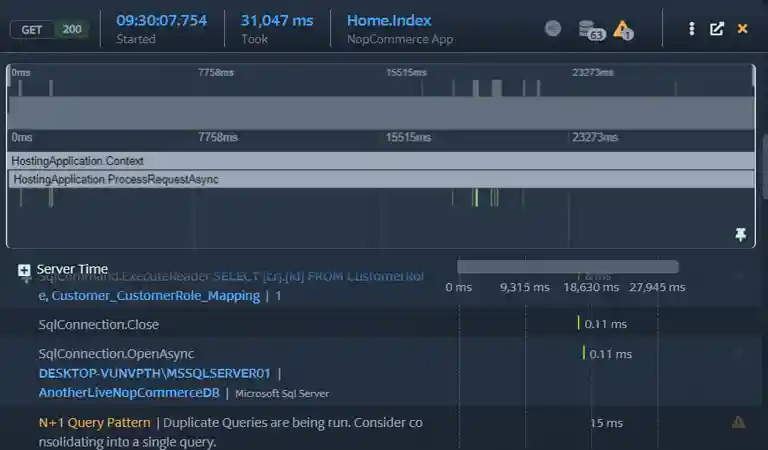Click the grey round log icon
768x450 pixels.
pyautogui.click(x=553, y=28)
